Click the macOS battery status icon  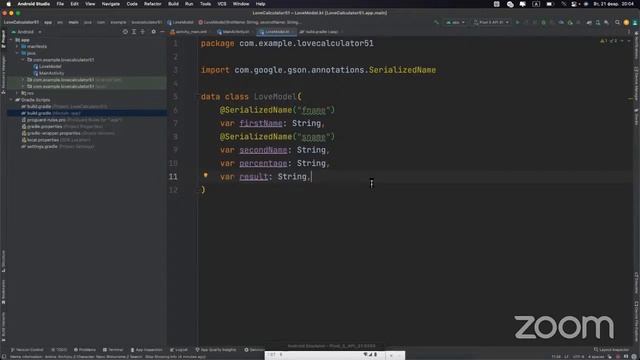(549, 4)
